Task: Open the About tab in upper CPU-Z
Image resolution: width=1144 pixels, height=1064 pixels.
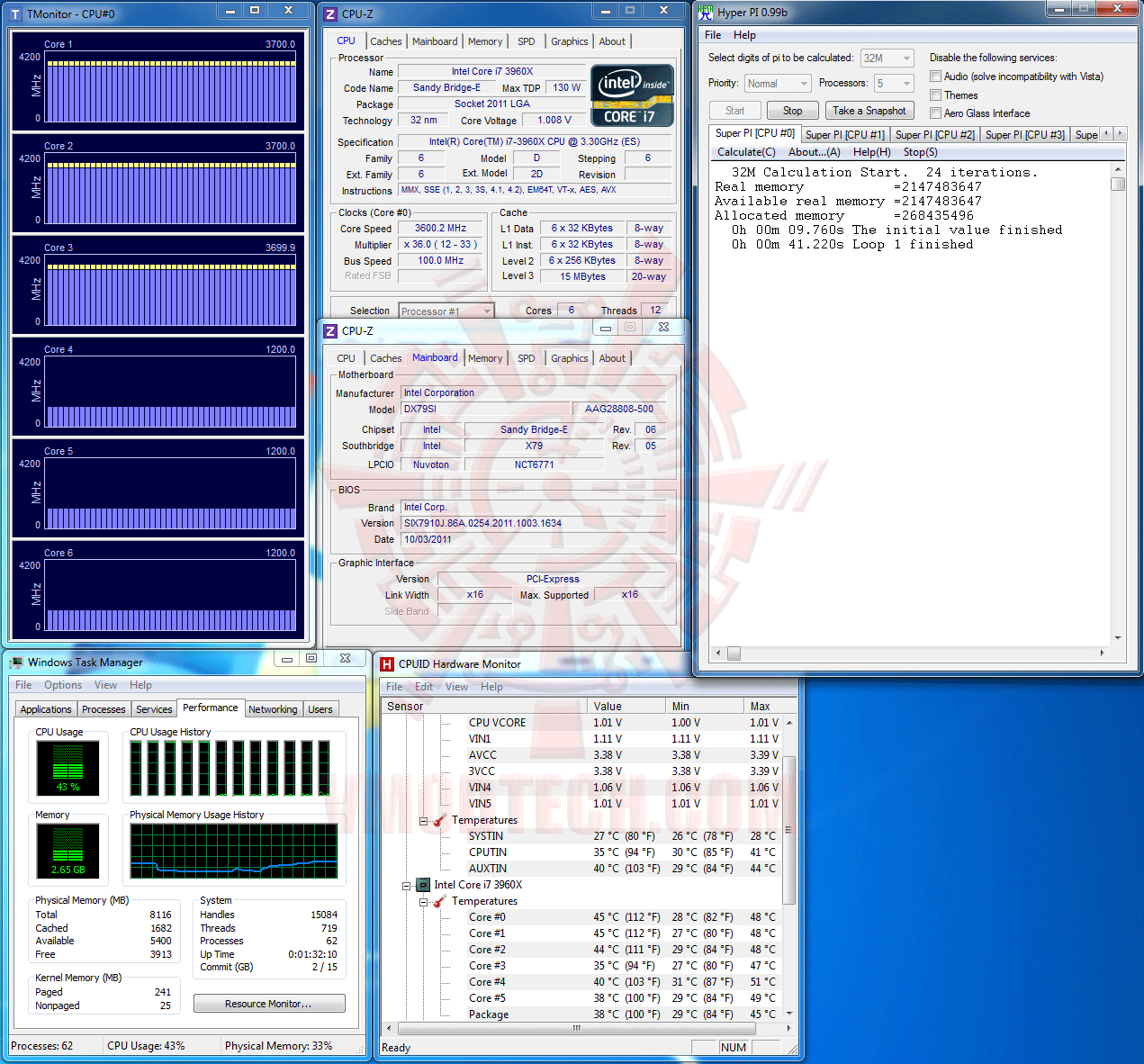Action: pos(612,41)
